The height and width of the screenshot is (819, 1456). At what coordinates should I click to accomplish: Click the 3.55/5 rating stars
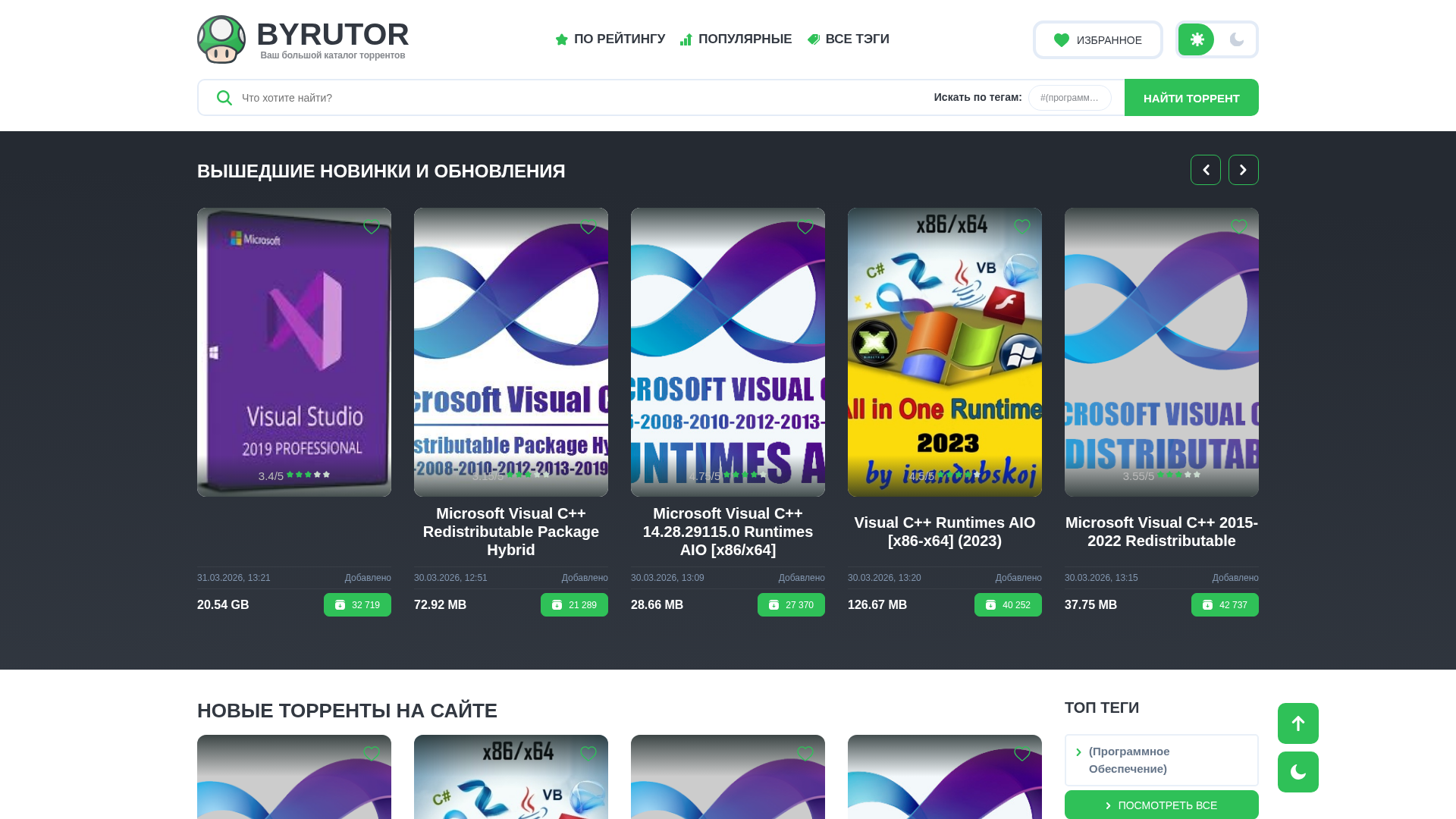(x=1178, y=475)
